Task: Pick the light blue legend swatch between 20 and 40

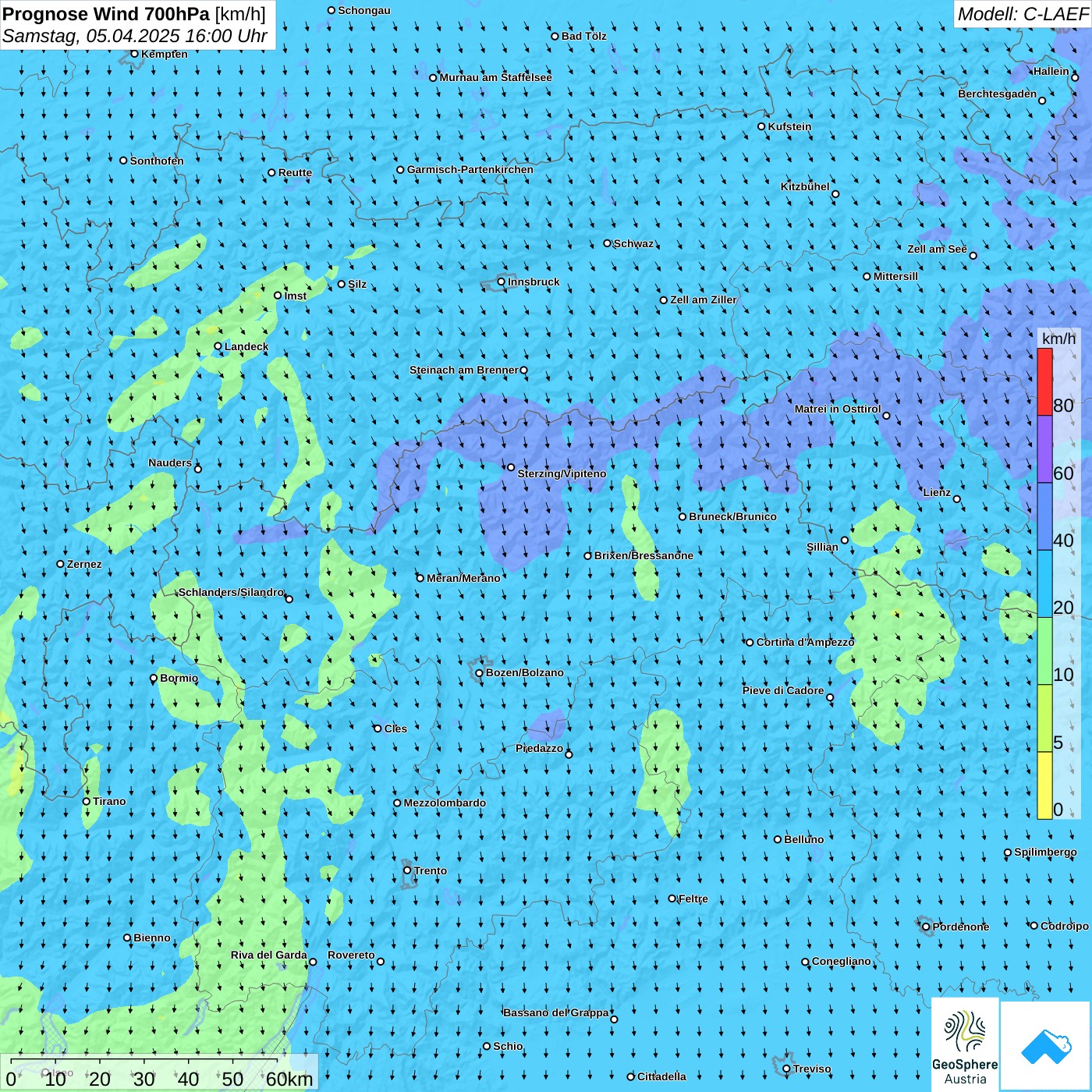Action: [1044, 584]
